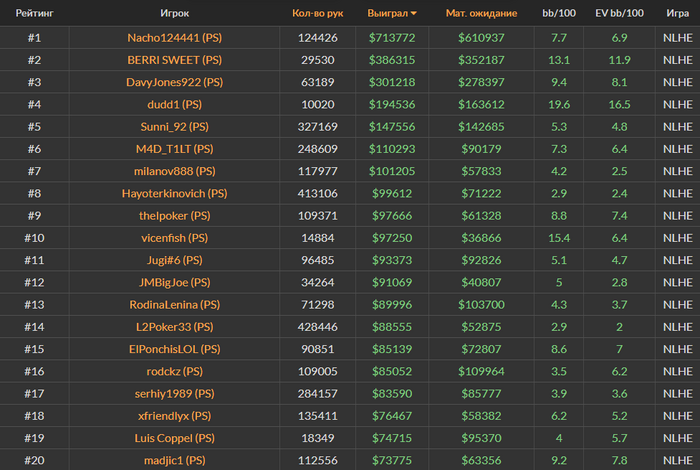The width and height of the screenshot is (700, 470).
Task: Select Luis Coppel (PS) player
Action: click(175, 438)
